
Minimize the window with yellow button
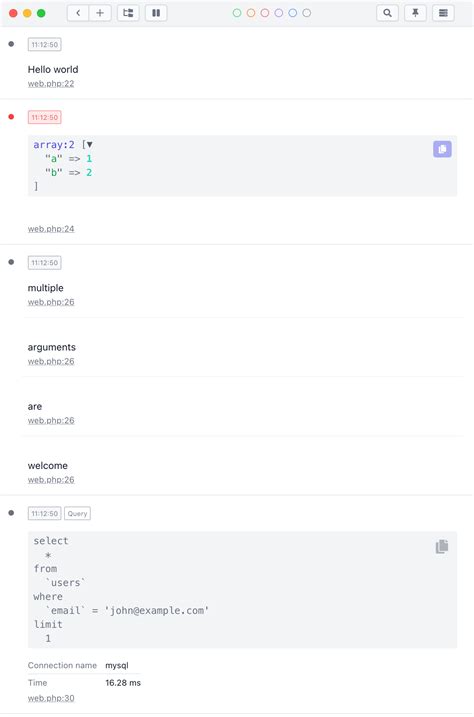click(27, 13)
